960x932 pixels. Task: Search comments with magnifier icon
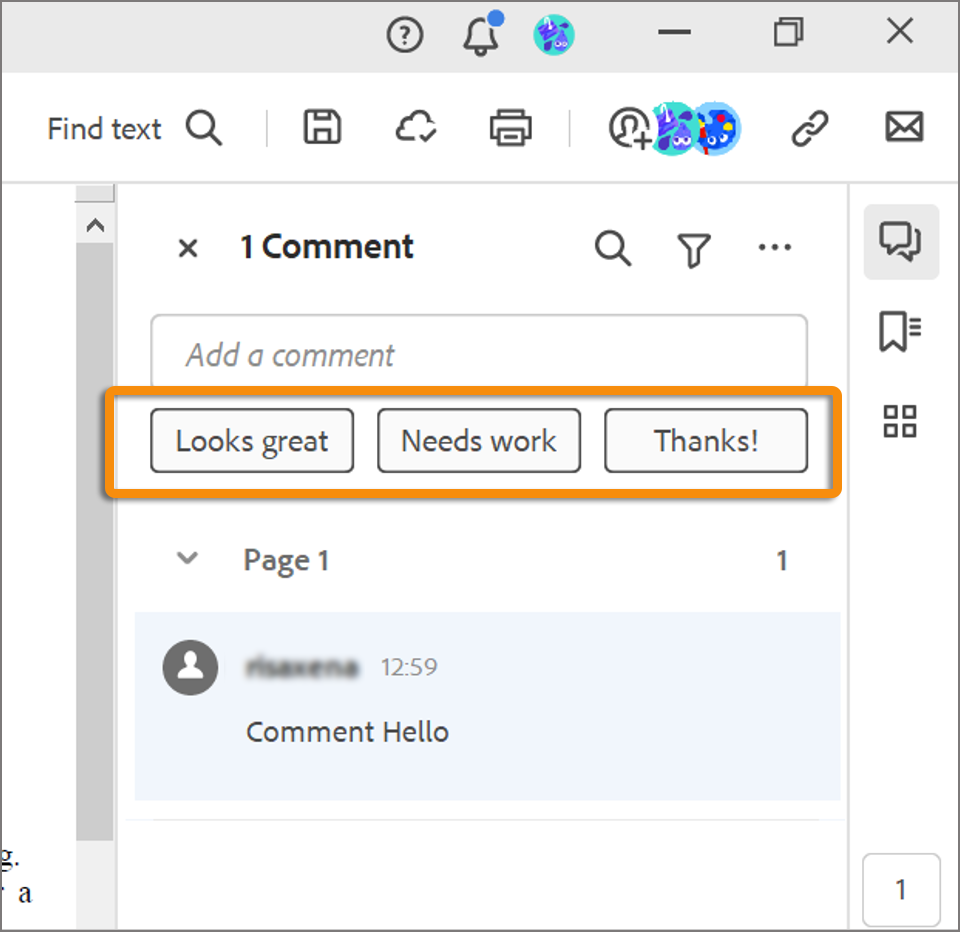tap(613, 248)
